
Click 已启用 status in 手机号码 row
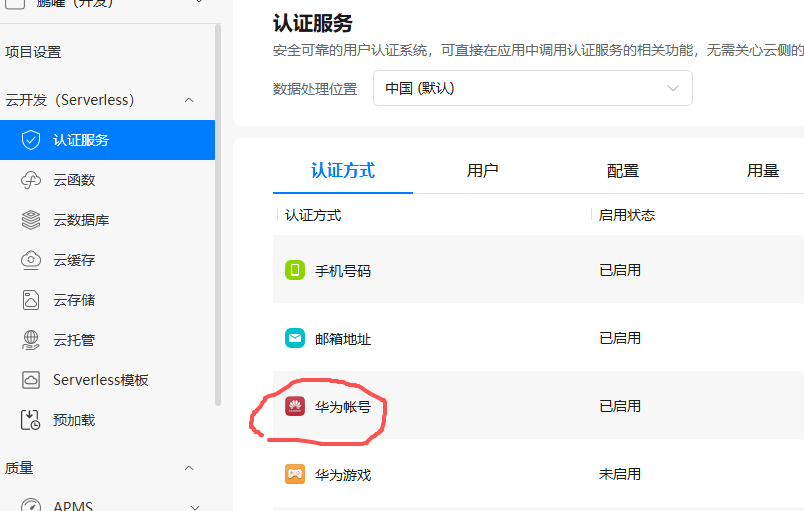[x=619, y=270]
